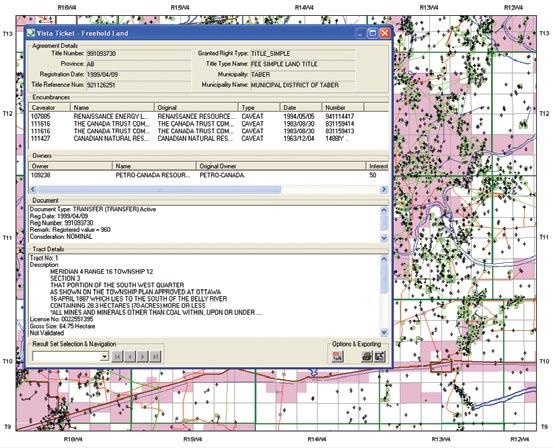The width and height of the screenshot is (553, 448).
Task: Click the date 1994/05/05 in Encumbrances
Action: tap(299, 116)
